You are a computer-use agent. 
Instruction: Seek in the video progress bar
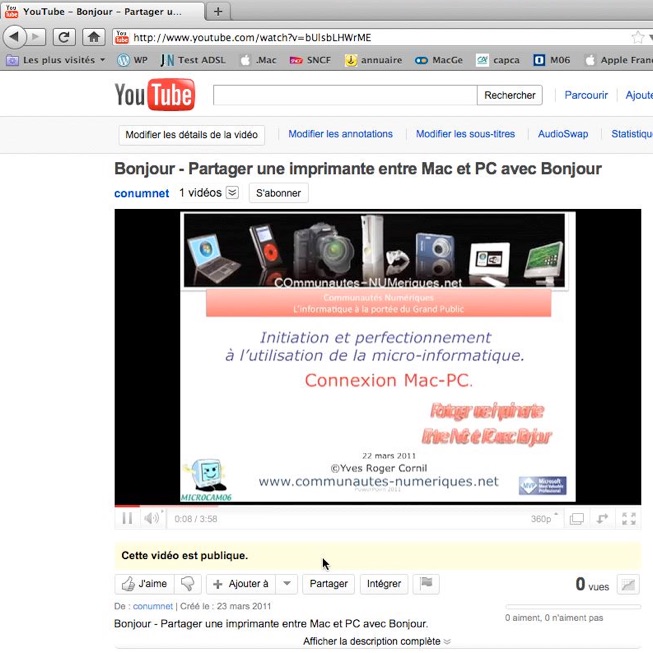click(378, 506)
